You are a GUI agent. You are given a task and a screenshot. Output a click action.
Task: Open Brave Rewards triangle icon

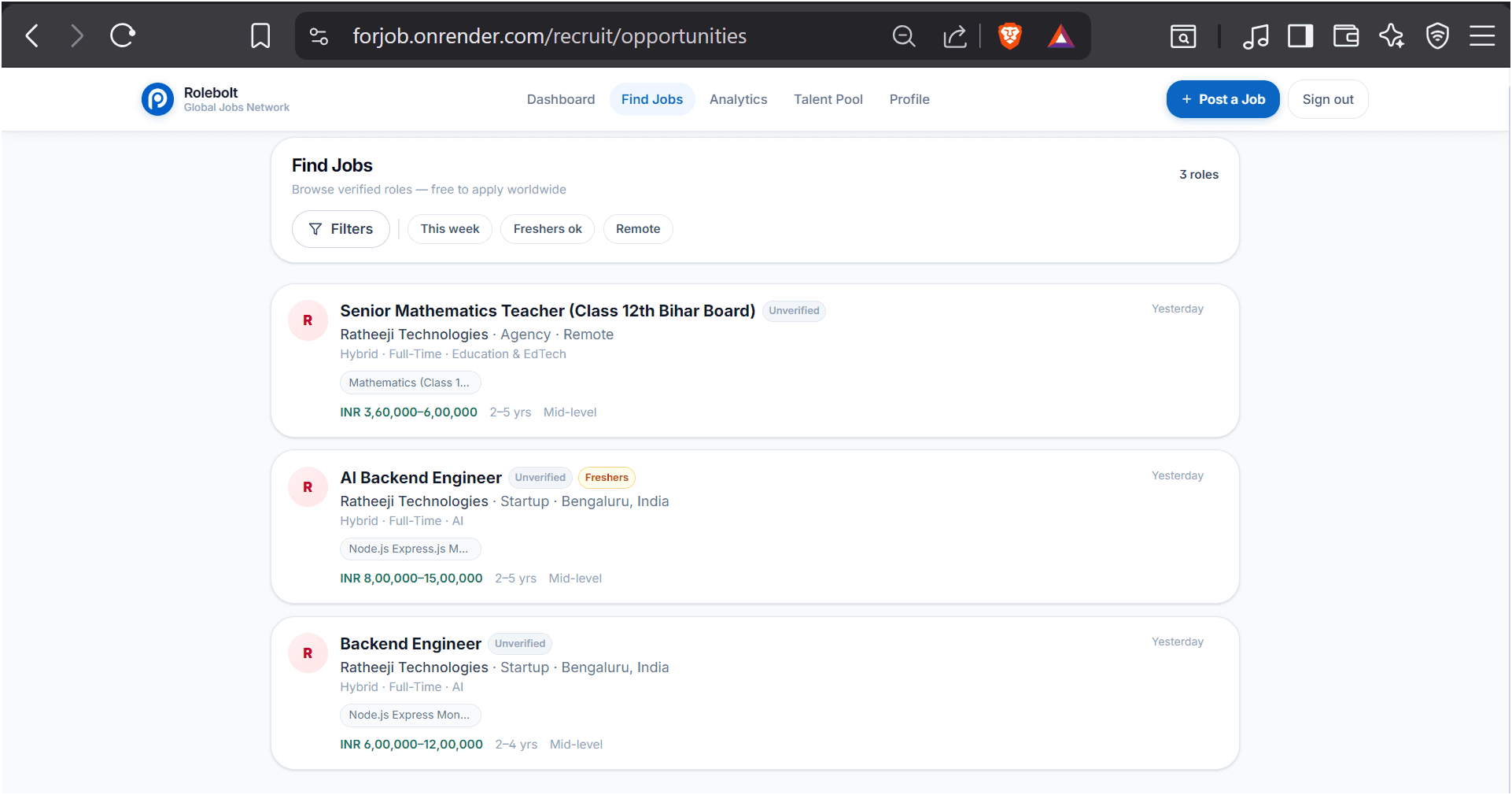click(x=1060, y=36)
